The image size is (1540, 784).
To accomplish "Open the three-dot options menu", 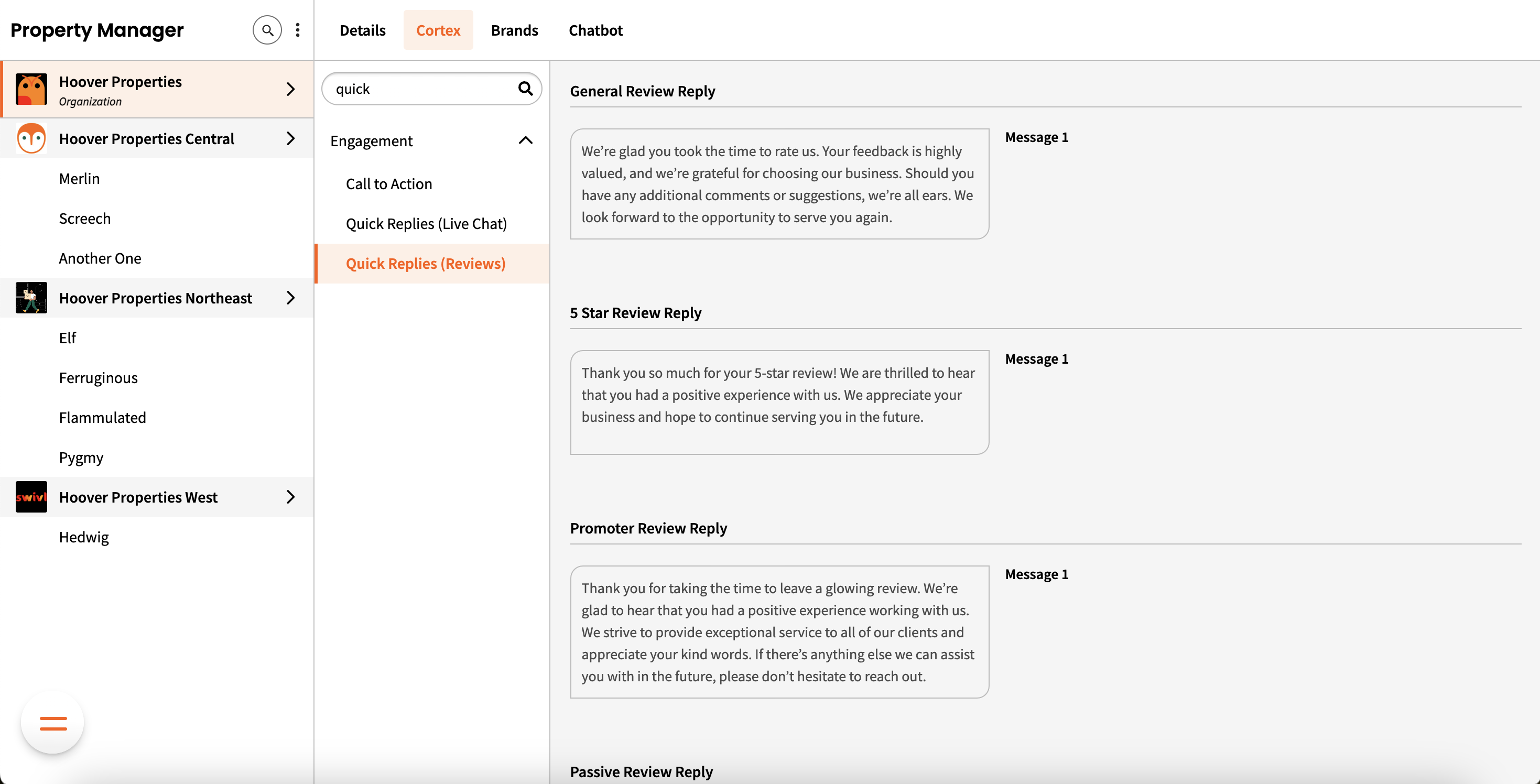I will [297, 30].
